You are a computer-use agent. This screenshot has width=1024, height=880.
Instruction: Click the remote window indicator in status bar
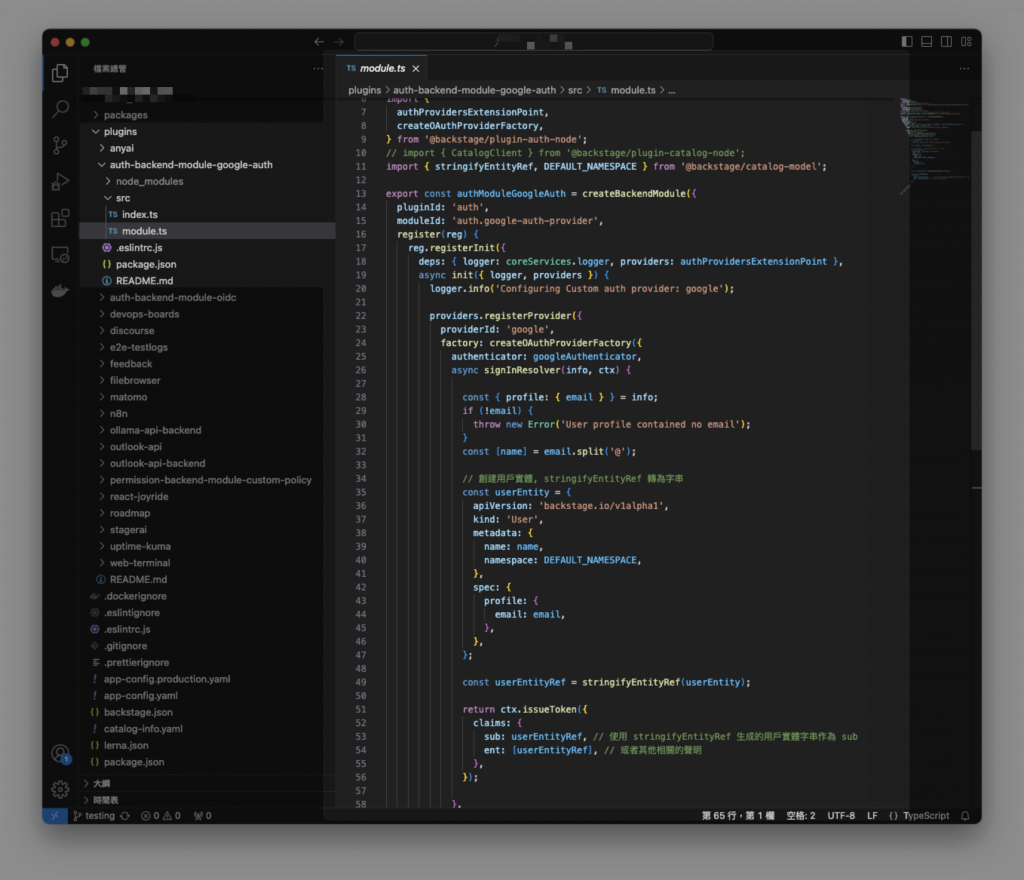(x=55, y=815)
